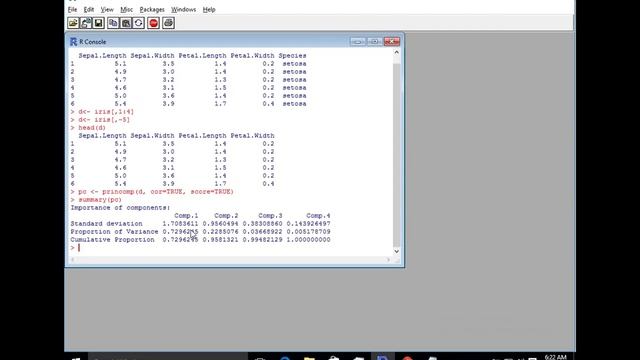Click the 'Comp.4' column header
Screen dimensions: 640x360
pos(318,216)
